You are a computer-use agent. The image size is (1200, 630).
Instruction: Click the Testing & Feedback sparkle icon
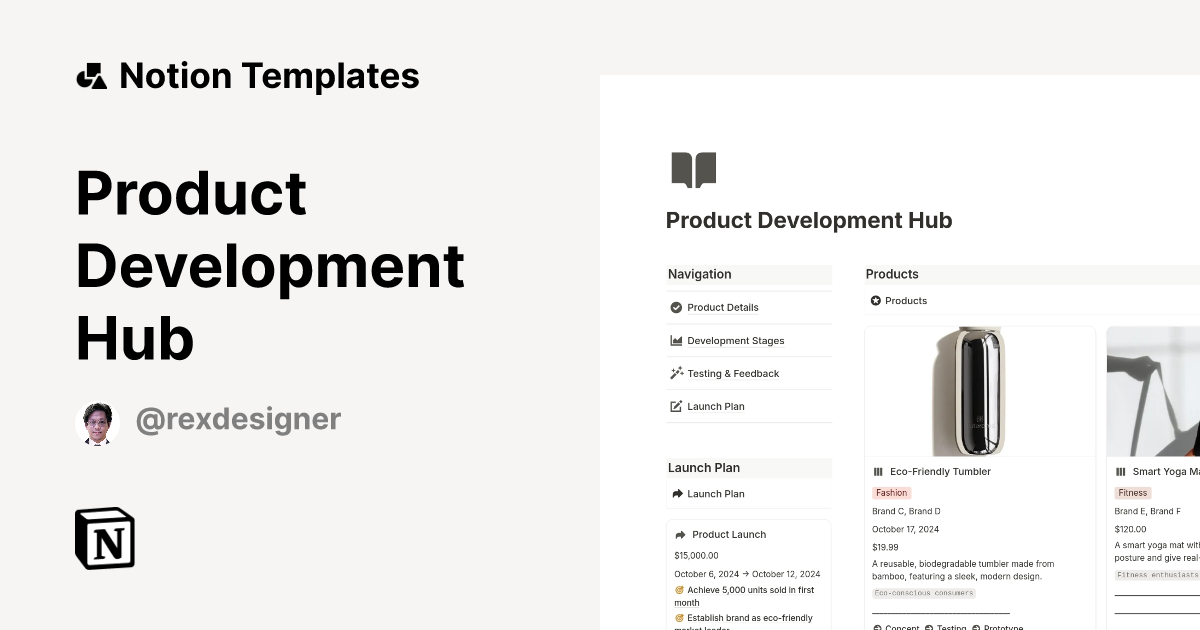pos(676,373)
